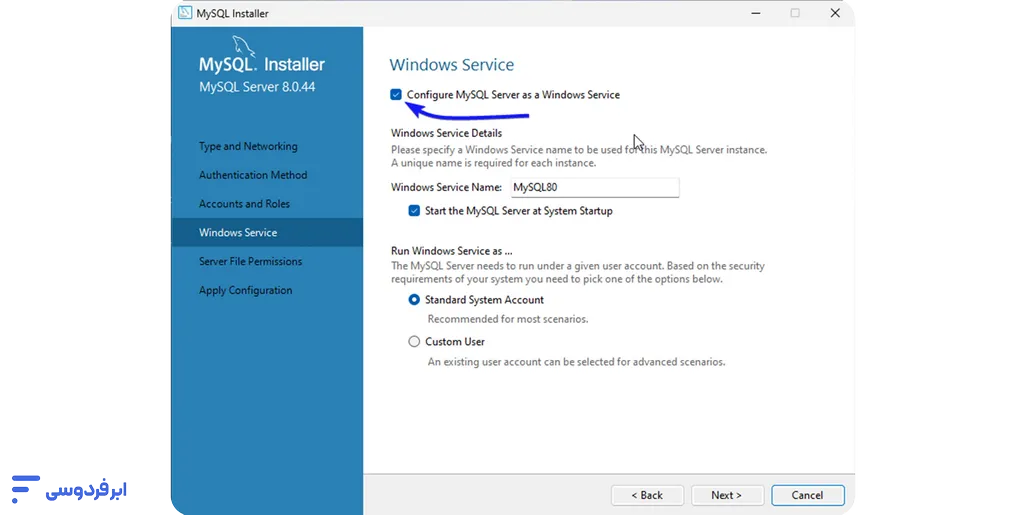This screenshot has width=1024, height=515.
Task: Cancel the MySQL installation
Action: (x=807, y=495)
